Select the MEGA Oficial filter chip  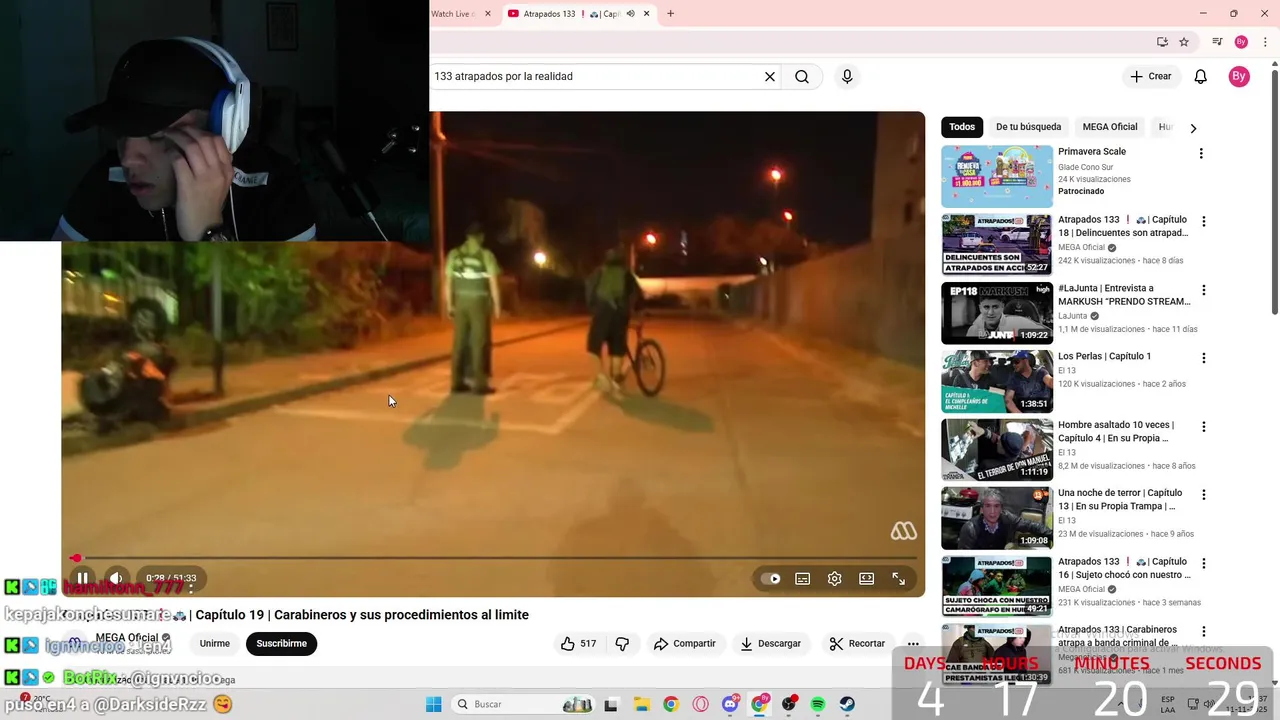coord(1110,127)
